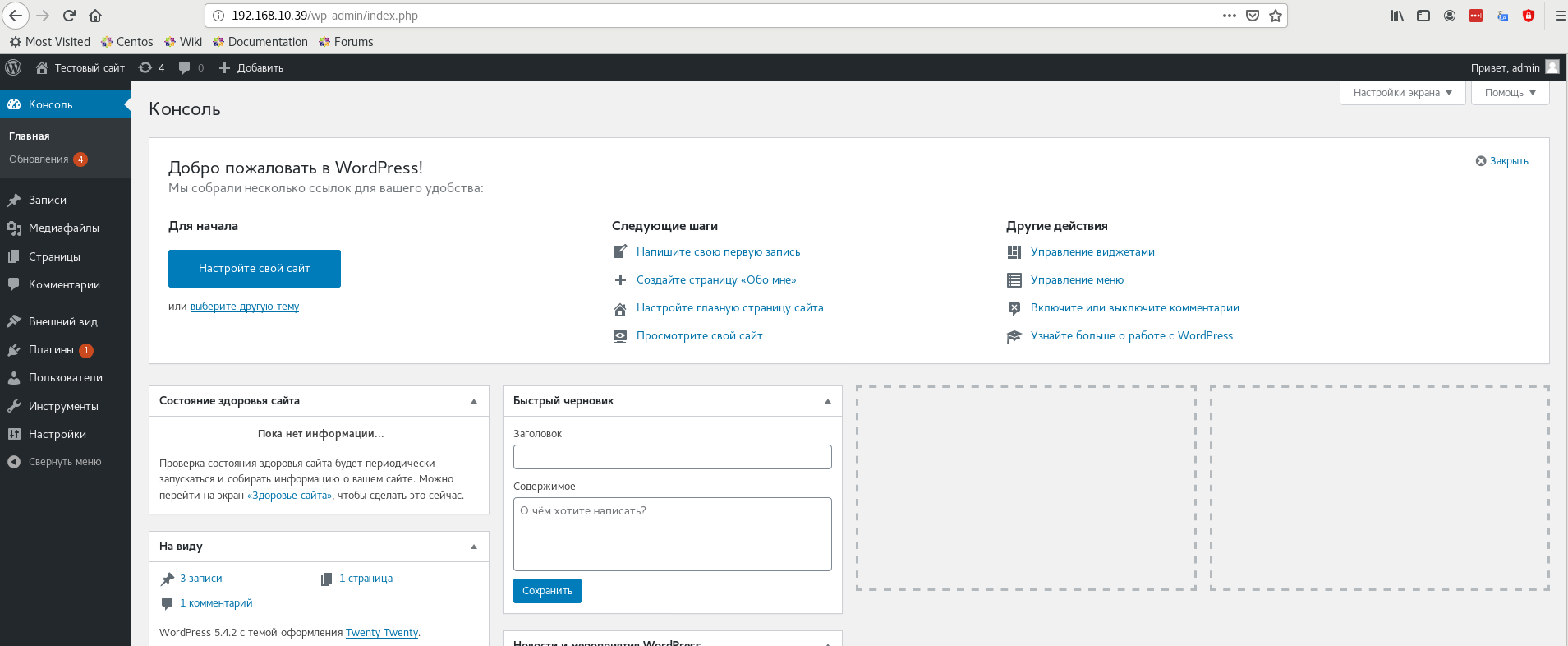1568x646 pixels.
Task: Click Напишите свою первую запись link
Action: (x=718, y=252)
